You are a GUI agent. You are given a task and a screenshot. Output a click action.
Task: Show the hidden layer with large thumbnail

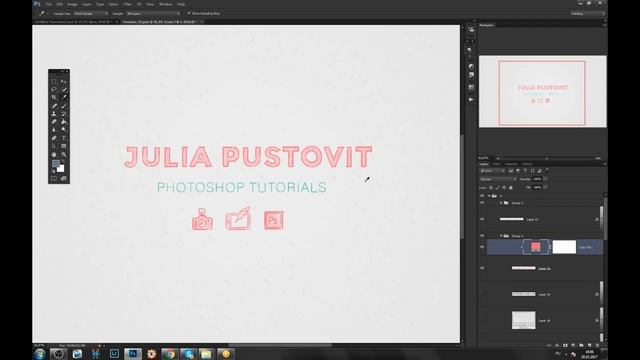(x=482, y=320)
